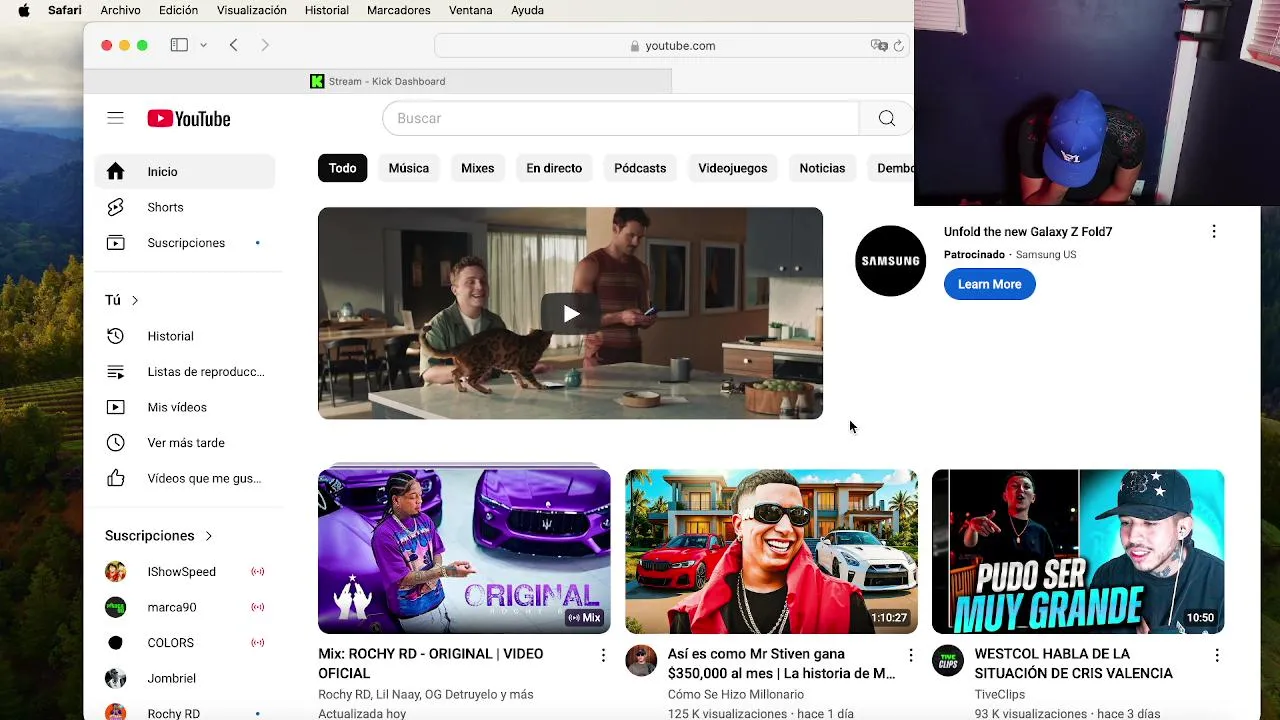Open the Rochy RD mix thumbnail
Viewport: 1280px width, 720px height.
coord(464,551)
